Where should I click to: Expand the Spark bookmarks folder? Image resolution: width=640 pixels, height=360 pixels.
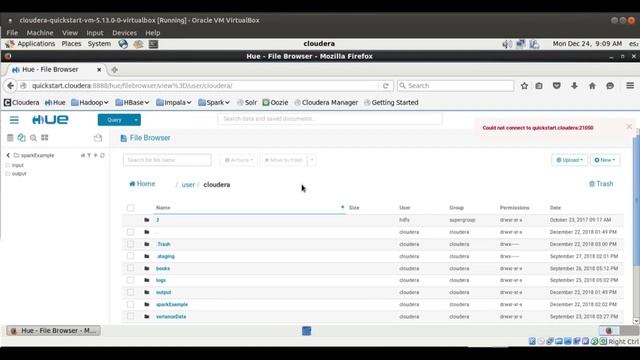tap(214, 102)
